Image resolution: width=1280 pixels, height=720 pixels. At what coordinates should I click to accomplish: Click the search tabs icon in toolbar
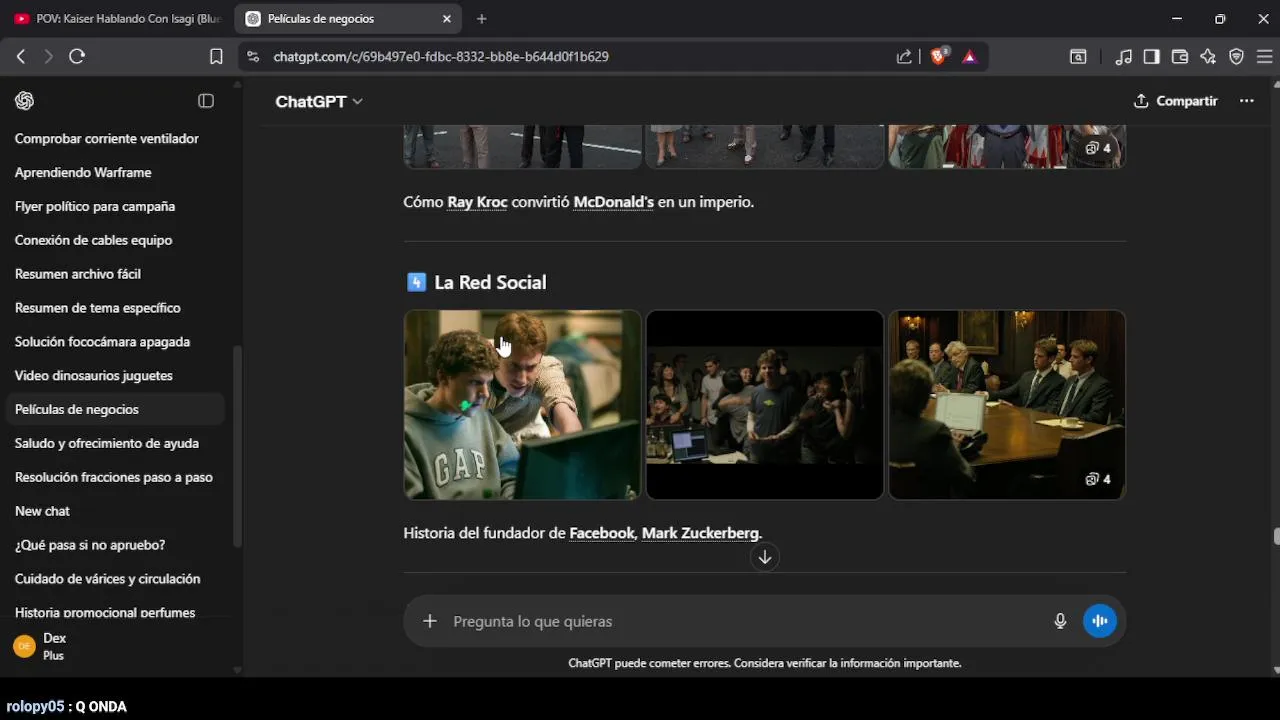(1078, 57)
